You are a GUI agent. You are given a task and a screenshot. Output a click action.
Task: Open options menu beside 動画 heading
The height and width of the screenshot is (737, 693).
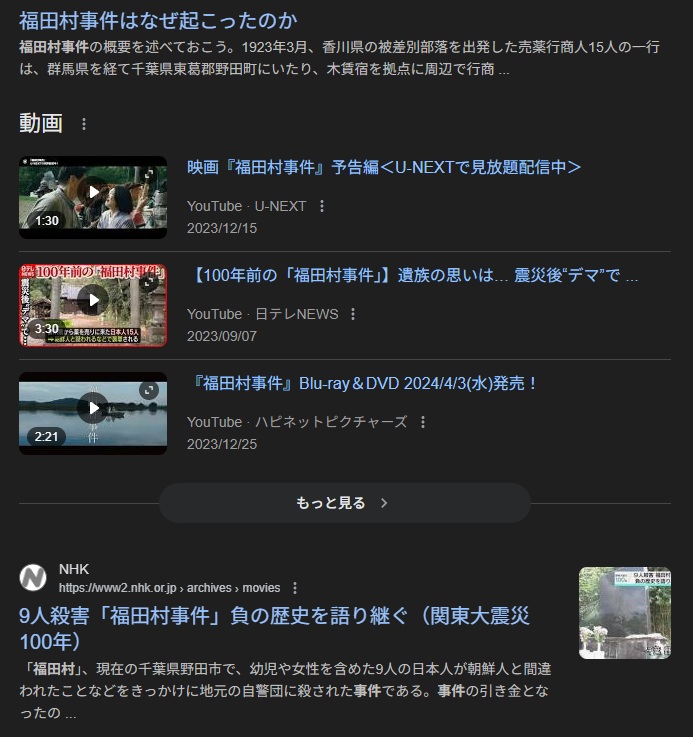(84, 124)
